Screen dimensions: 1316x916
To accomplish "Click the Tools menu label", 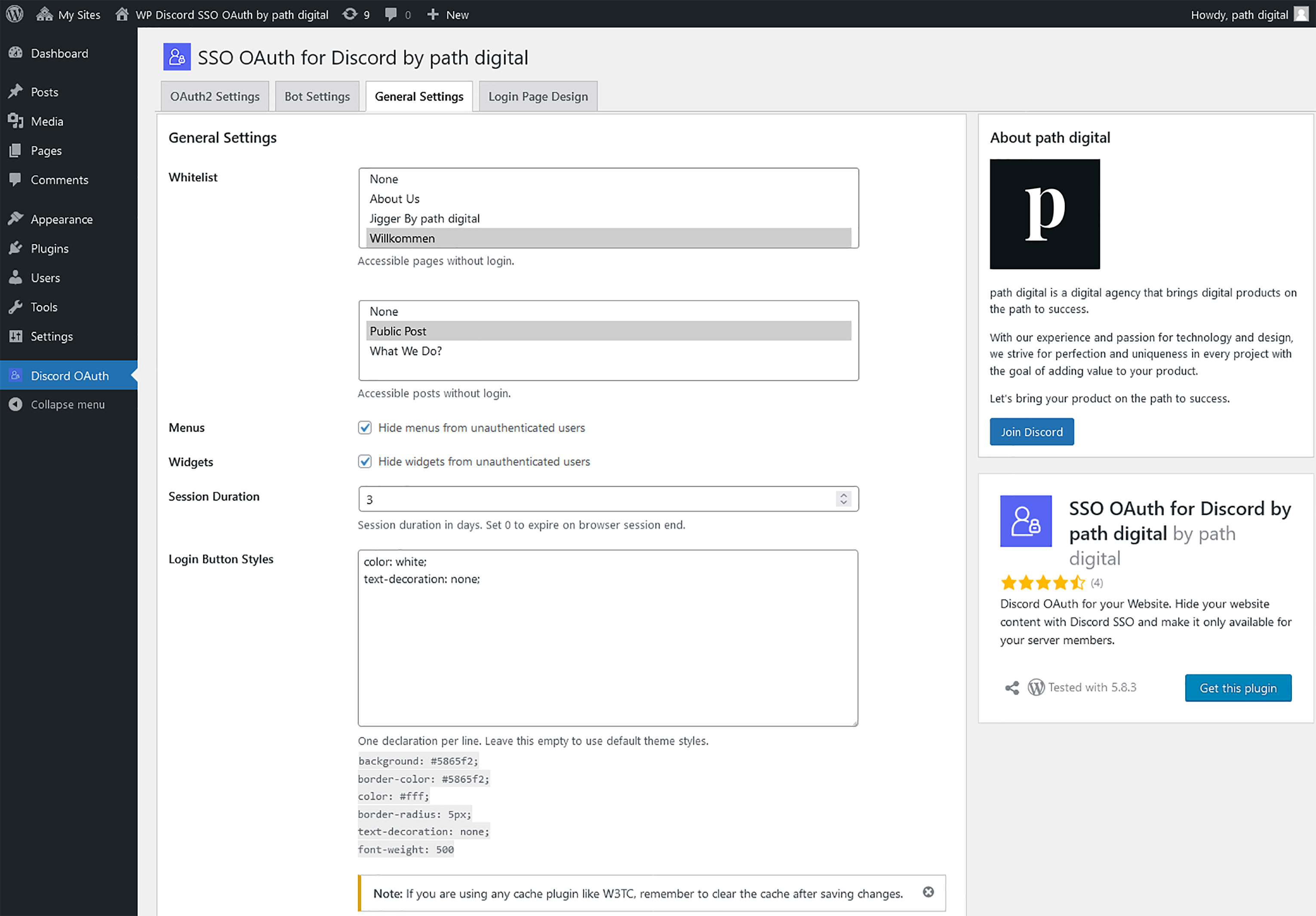I will 44,307.
